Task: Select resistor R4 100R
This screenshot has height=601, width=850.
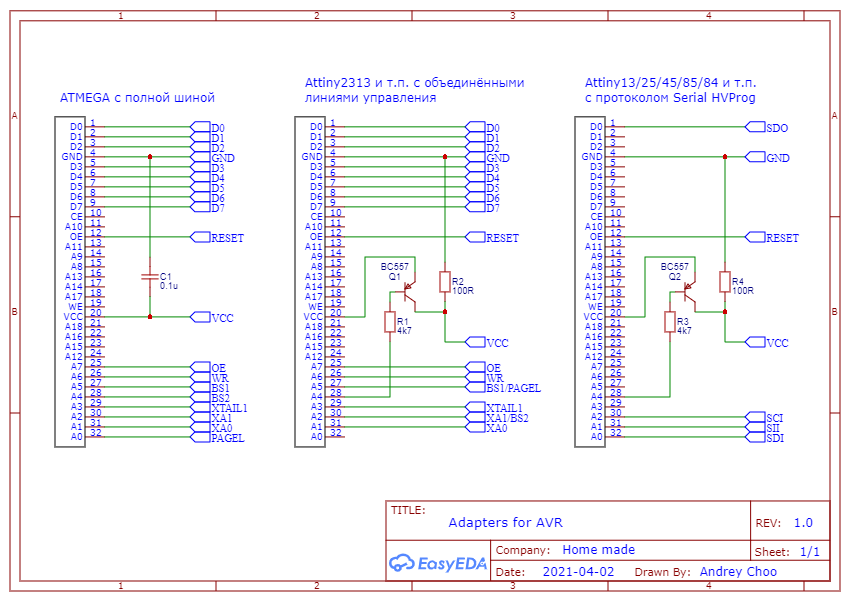Action: (x=725, y=282)
